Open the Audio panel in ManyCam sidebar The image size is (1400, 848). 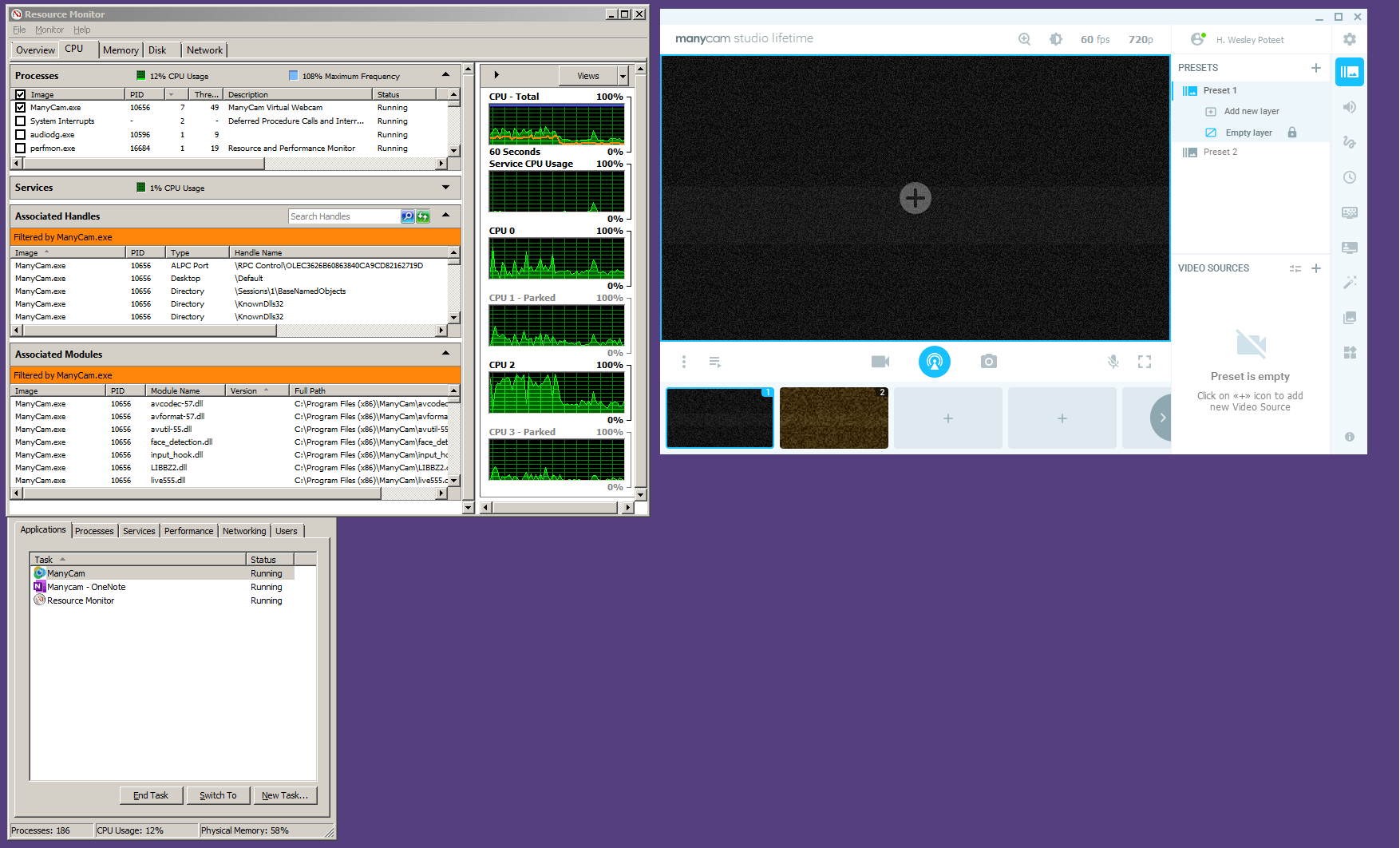pyautogui.click(x=1350, y=107)
